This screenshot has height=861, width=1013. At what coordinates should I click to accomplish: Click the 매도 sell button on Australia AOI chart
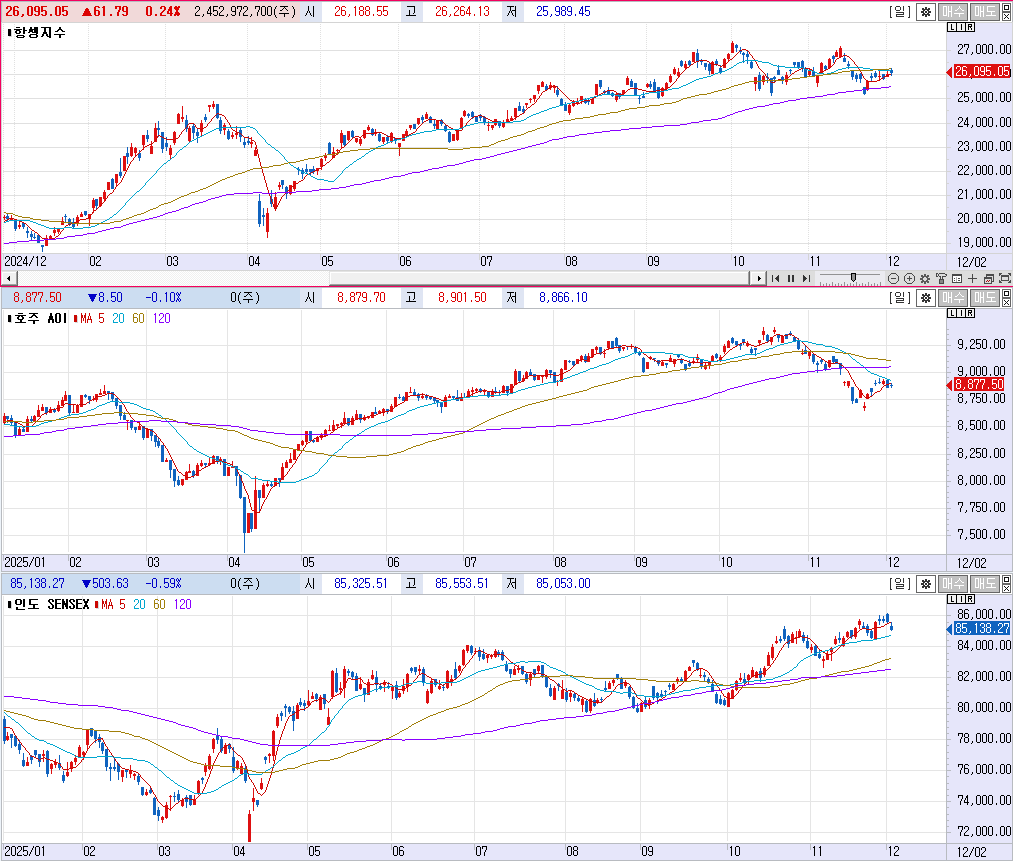click(985, 298)
